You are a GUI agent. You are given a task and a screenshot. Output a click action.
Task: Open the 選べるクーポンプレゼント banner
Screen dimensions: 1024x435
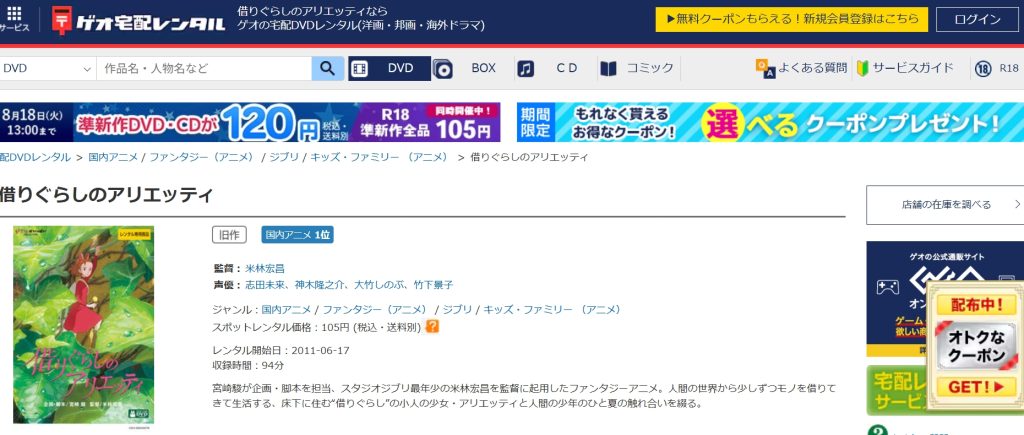click(770, 122)
